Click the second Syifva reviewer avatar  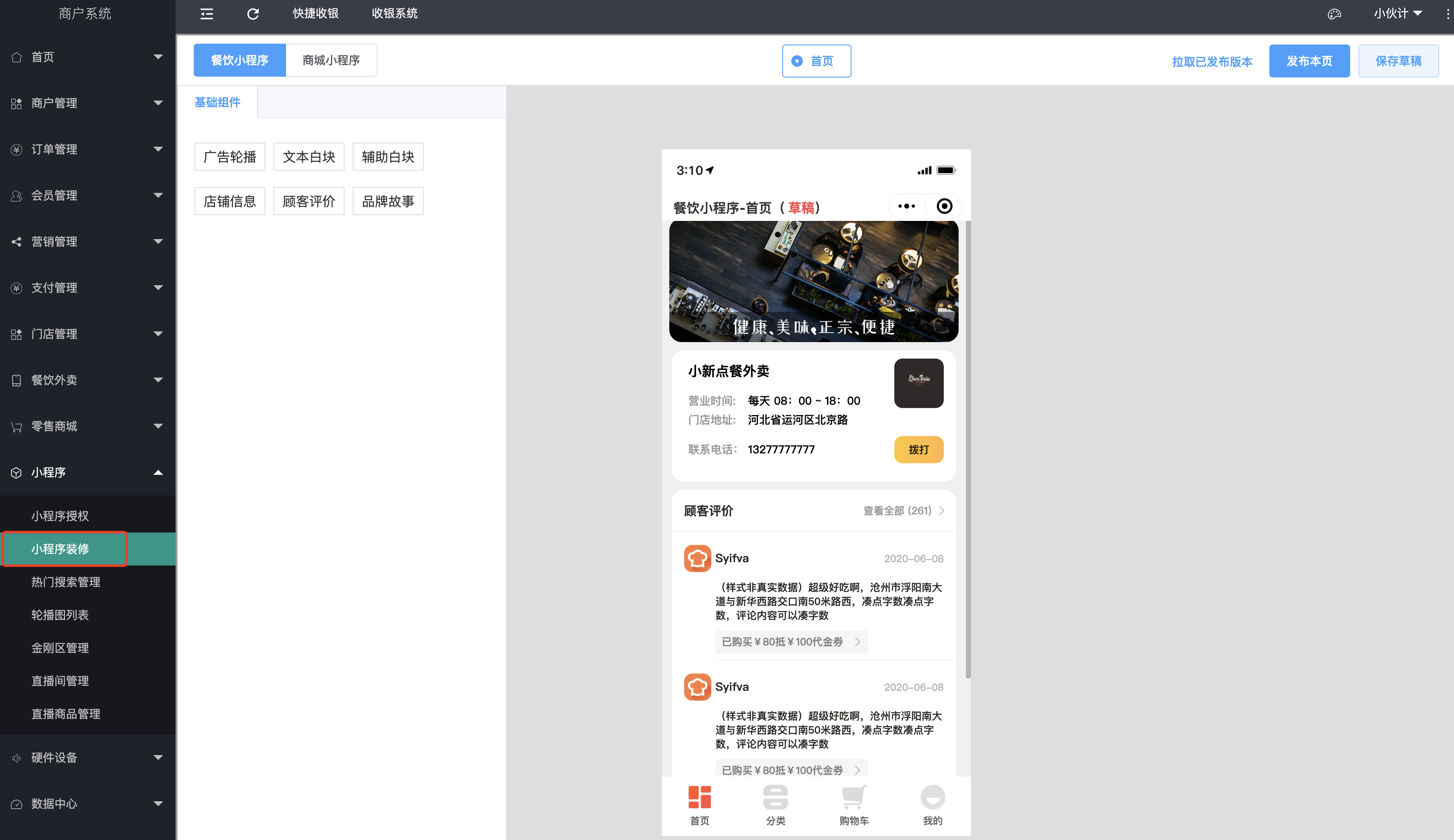697,687
